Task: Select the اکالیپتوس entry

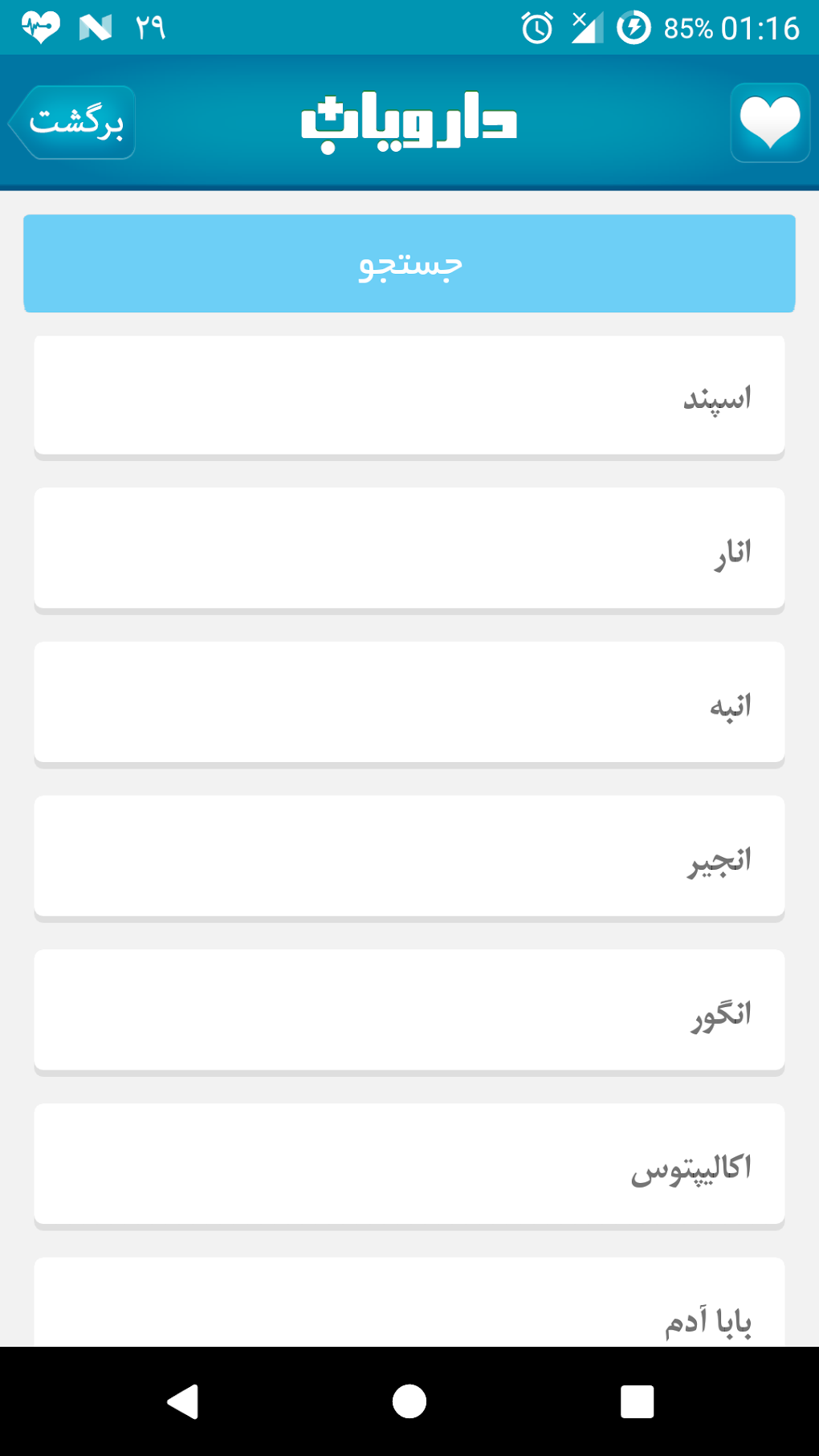Action: [409, 1164]
